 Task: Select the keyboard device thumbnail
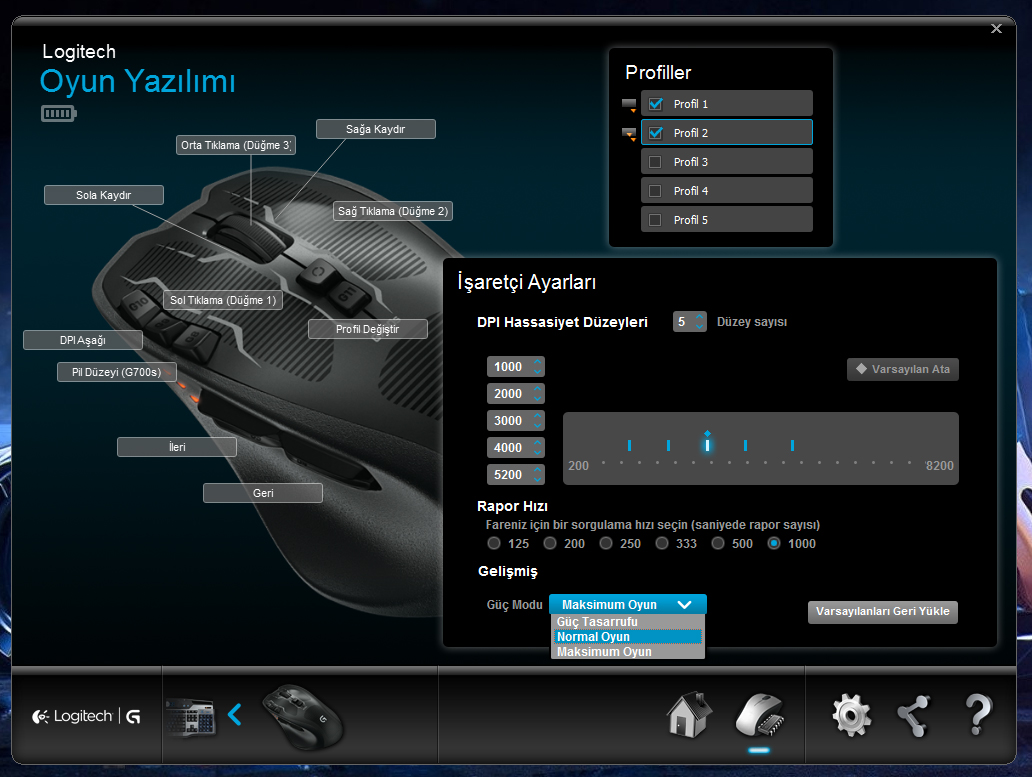click(190, 716)
